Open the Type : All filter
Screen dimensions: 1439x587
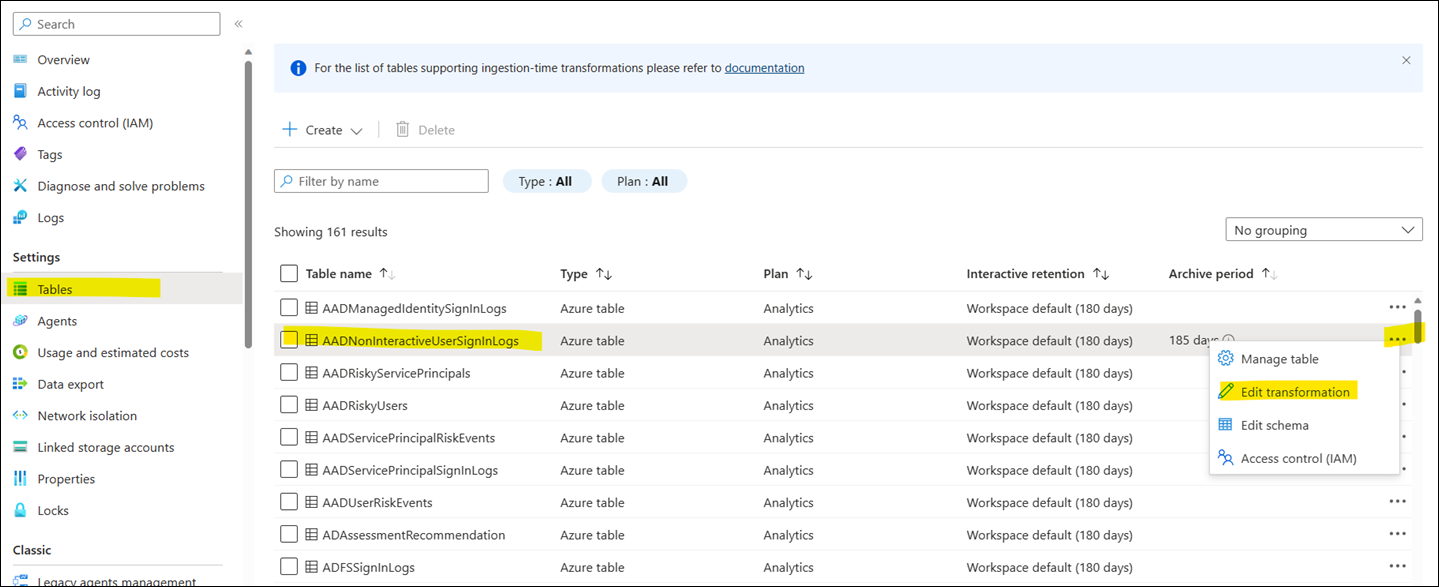(546, 181)
